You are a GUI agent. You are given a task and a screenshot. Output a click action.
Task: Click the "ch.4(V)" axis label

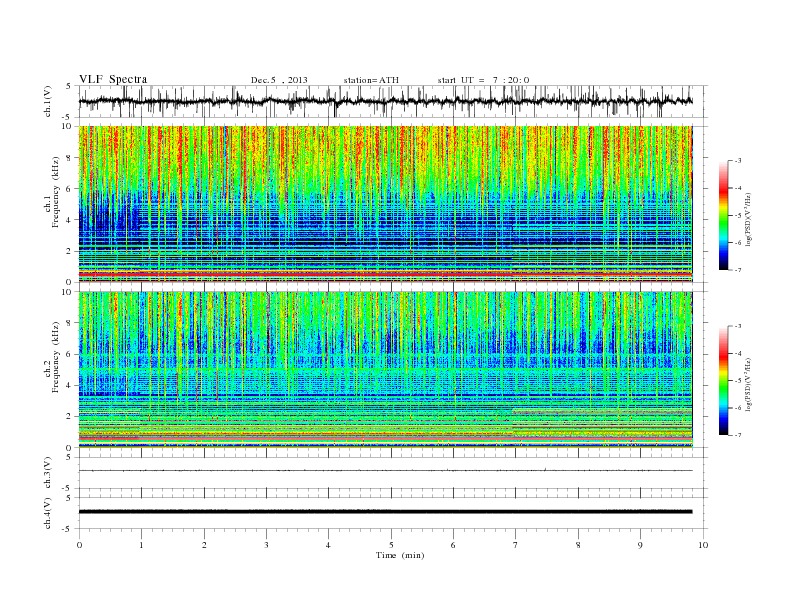click(x=47, y=513)
